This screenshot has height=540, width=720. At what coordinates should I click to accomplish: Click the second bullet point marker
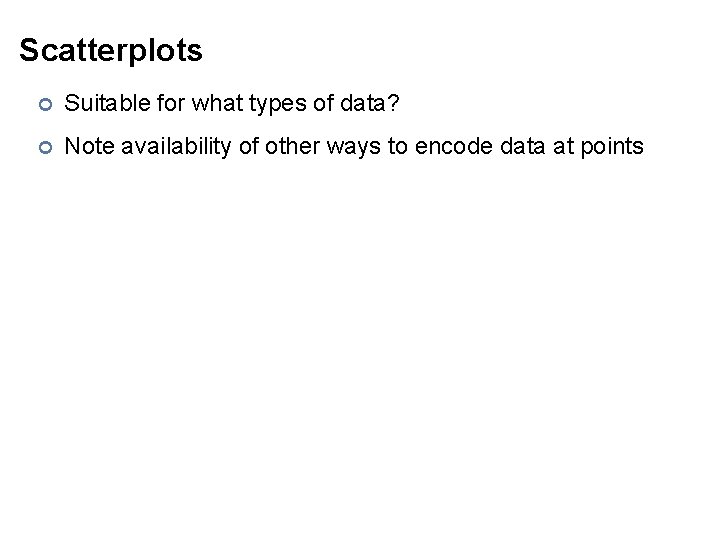[x=42, y=148]
